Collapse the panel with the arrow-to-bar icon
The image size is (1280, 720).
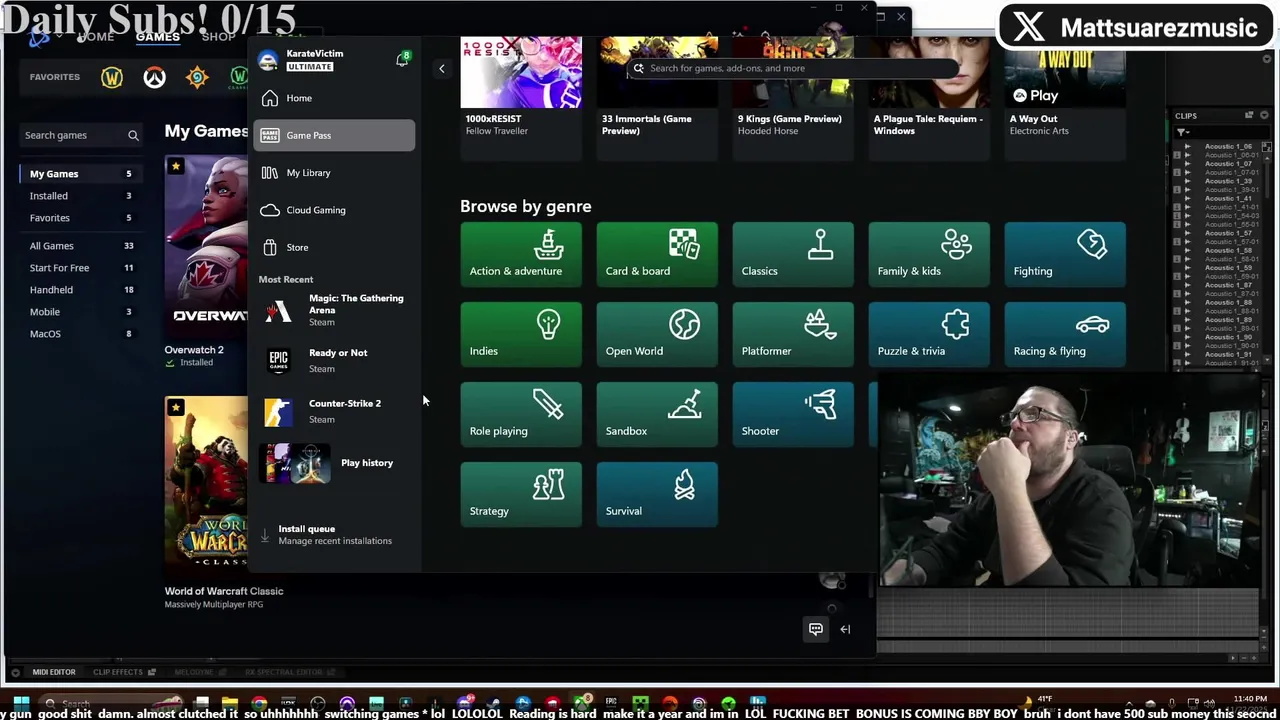tap(845, 629)
